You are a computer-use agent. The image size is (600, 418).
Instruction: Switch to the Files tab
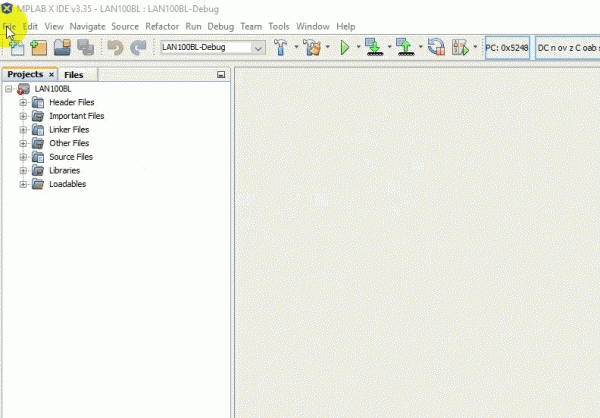(x=73, y=75)
